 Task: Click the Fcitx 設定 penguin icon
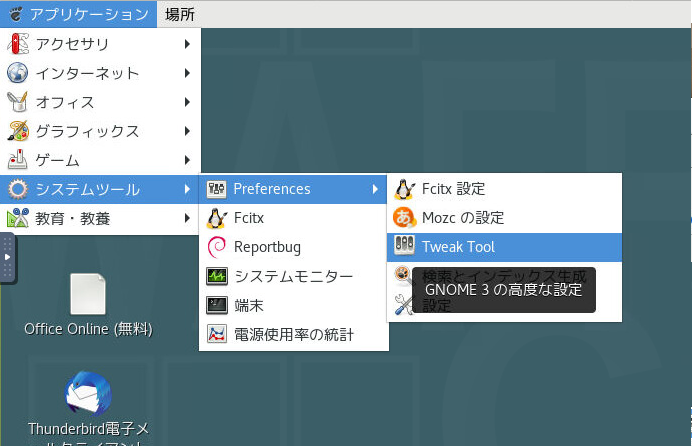(405, 189)
